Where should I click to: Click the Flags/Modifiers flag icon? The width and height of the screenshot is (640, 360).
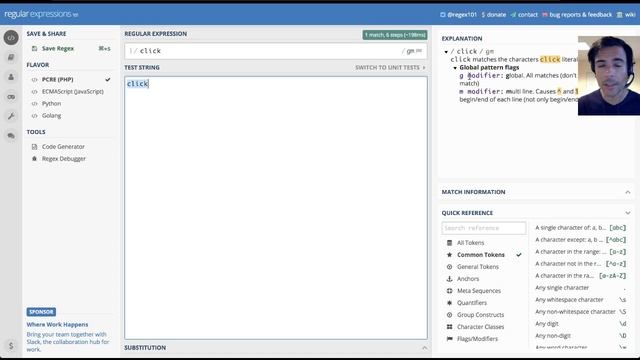[x=449, y=339]
